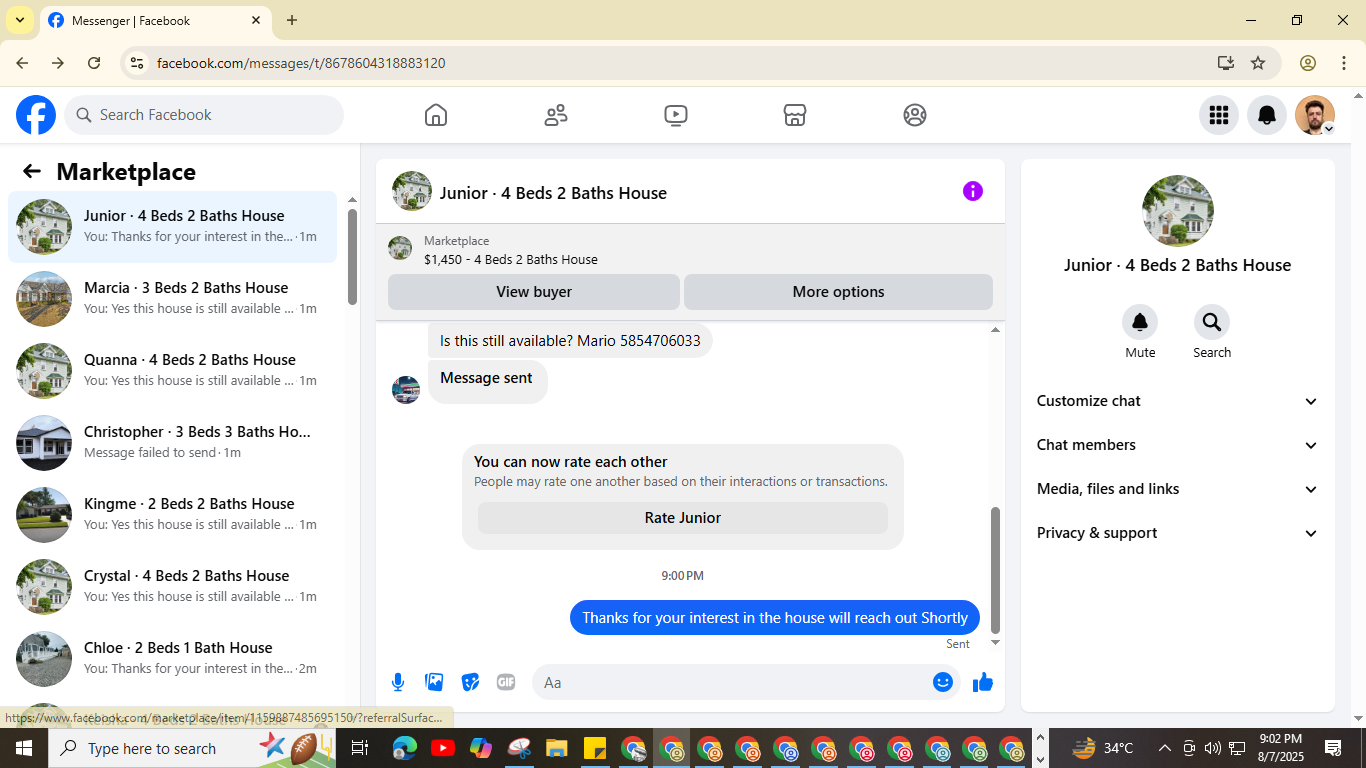Click the chat messages scrollbar
The image size is (1366, 768).
coord(995,570)
